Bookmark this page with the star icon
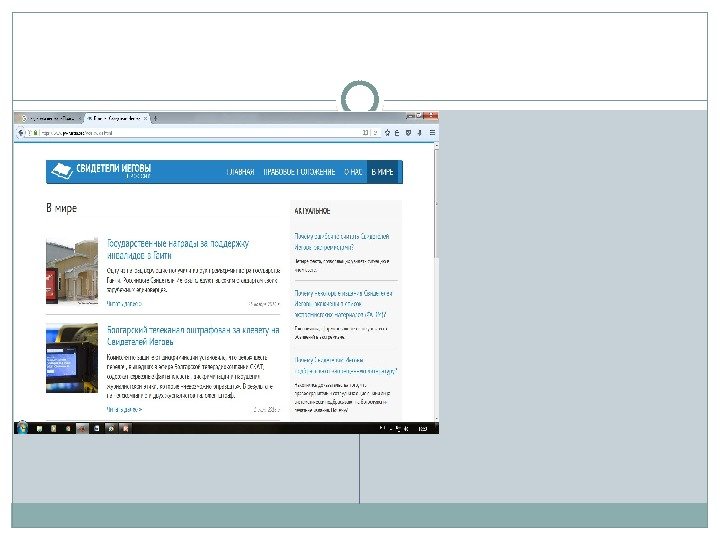Image resolution: width=720 pixels, height=540 pixels. pyautogui.click(x=387, y=133)
